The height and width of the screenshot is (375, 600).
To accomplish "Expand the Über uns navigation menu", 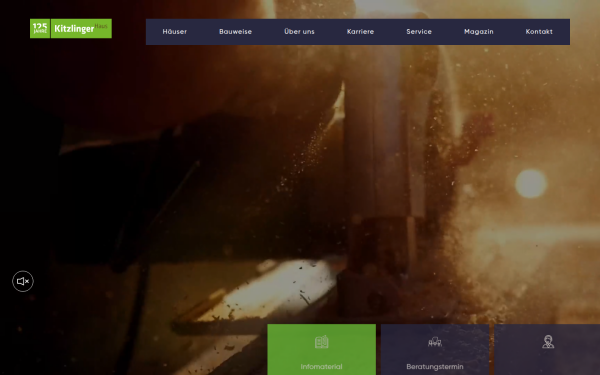I will (299, 32).
